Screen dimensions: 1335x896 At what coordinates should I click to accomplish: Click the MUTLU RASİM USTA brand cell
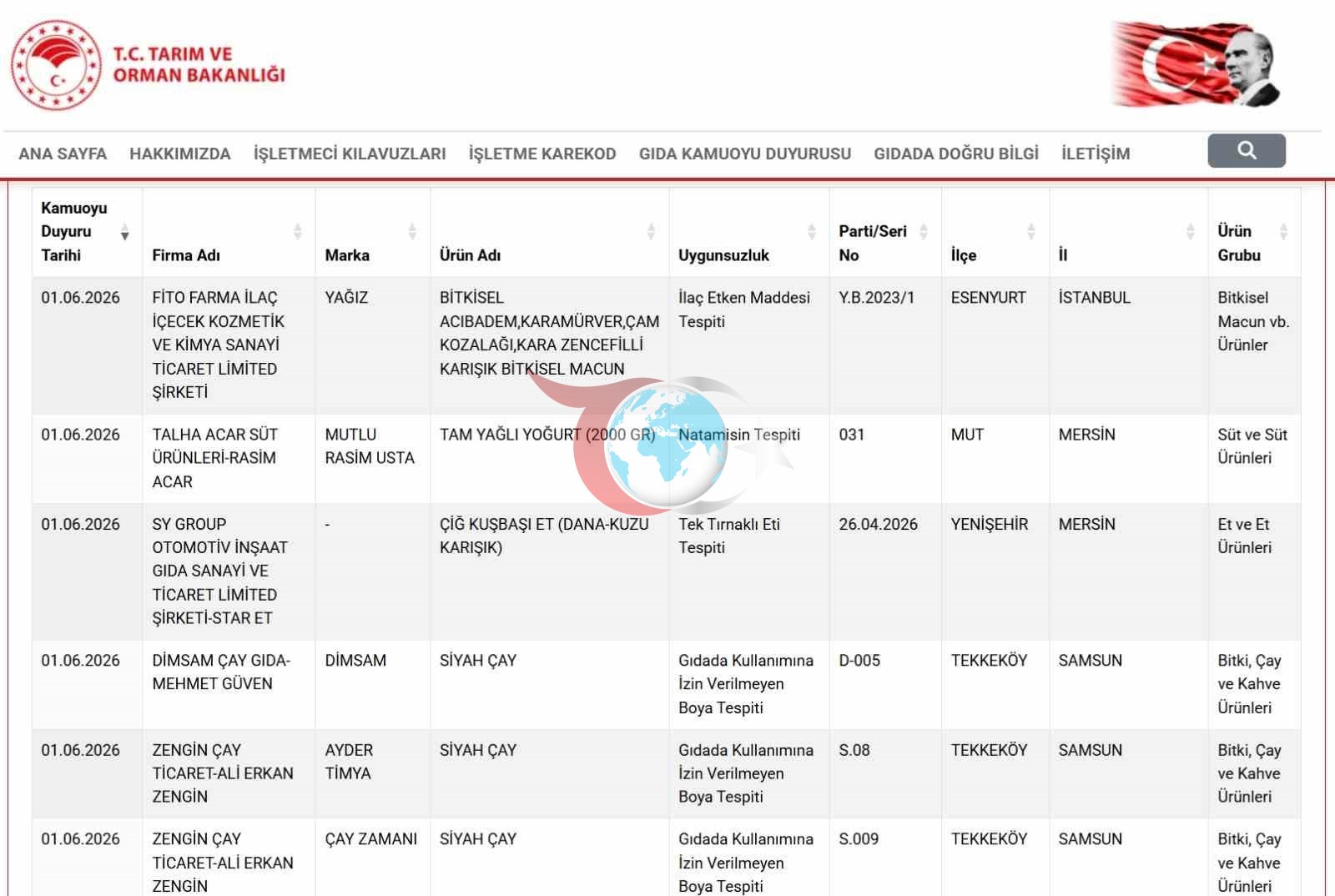(373, 459)
